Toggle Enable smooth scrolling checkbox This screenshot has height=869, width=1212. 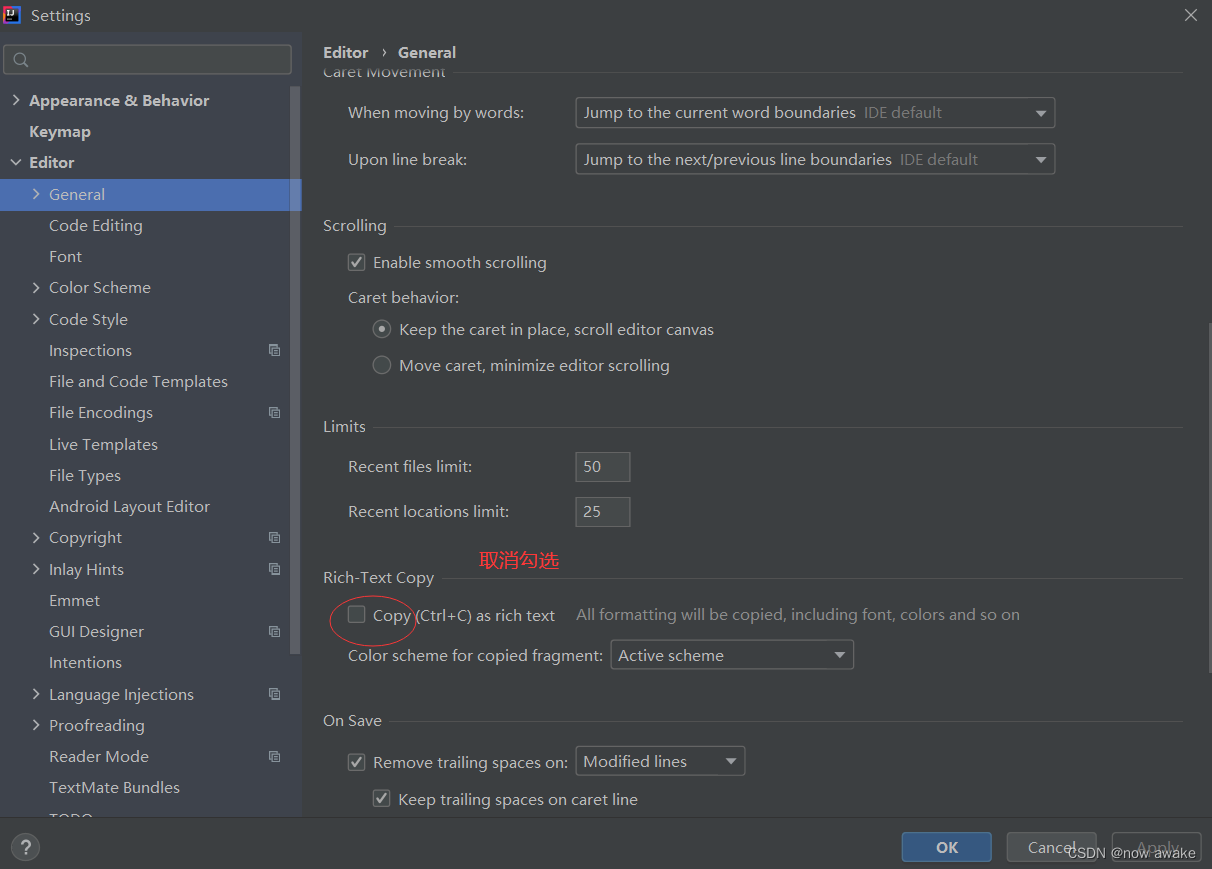pos(356,262)
